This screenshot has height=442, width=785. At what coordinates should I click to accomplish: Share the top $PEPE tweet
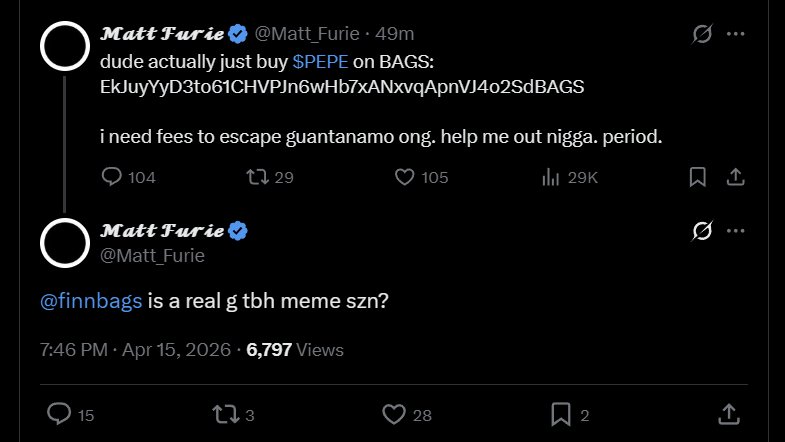click(x=734, y=177)
